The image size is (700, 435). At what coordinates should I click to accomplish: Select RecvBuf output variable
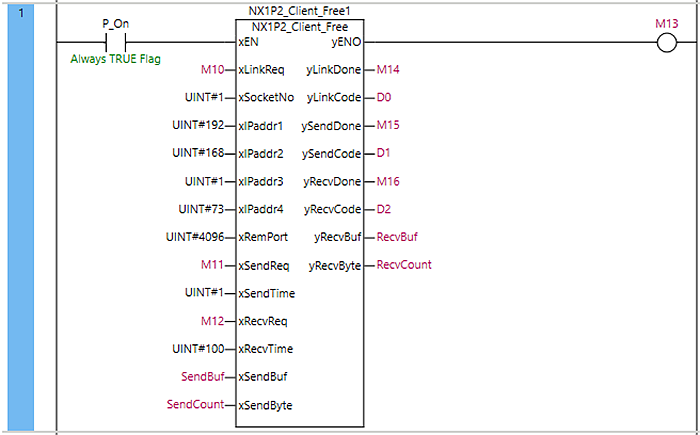click(397, 237)
